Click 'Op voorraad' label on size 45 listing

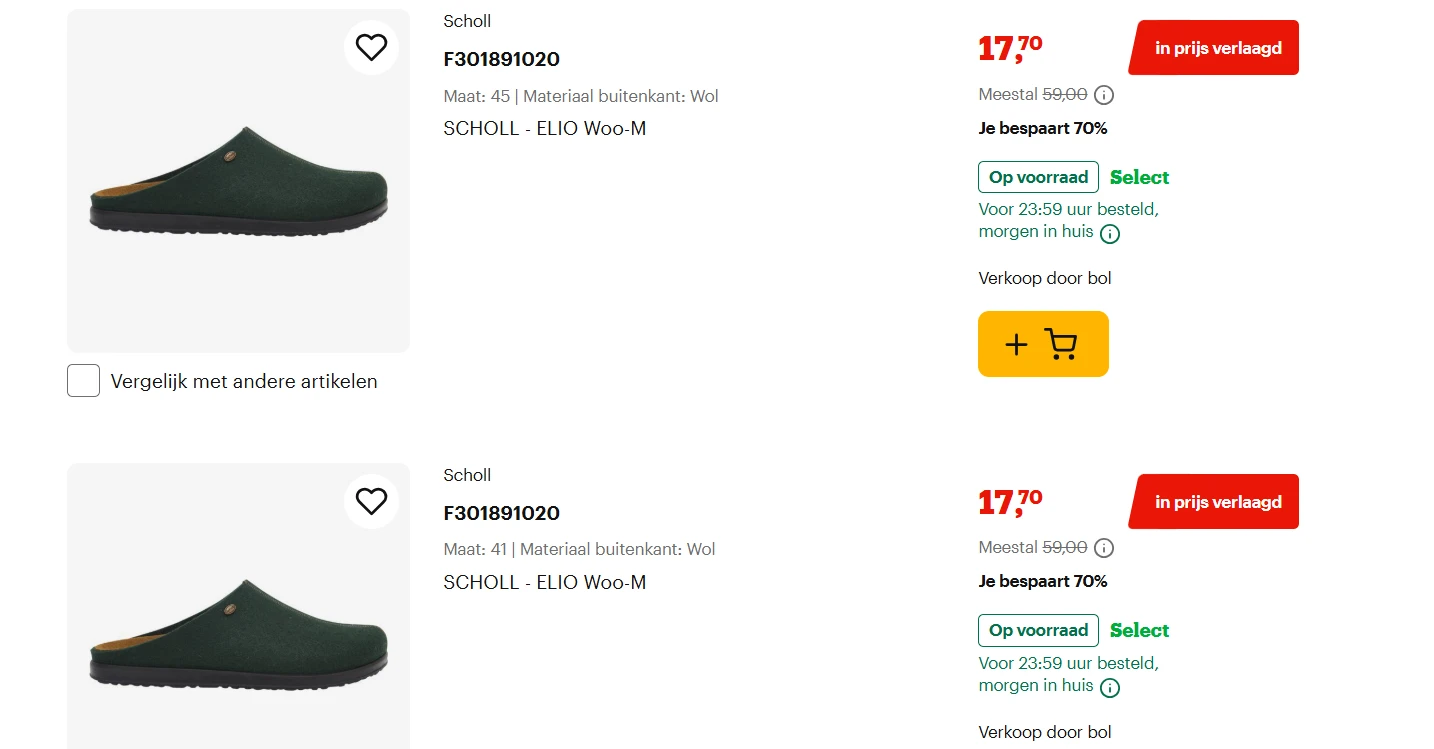(x=1038, y=177)
